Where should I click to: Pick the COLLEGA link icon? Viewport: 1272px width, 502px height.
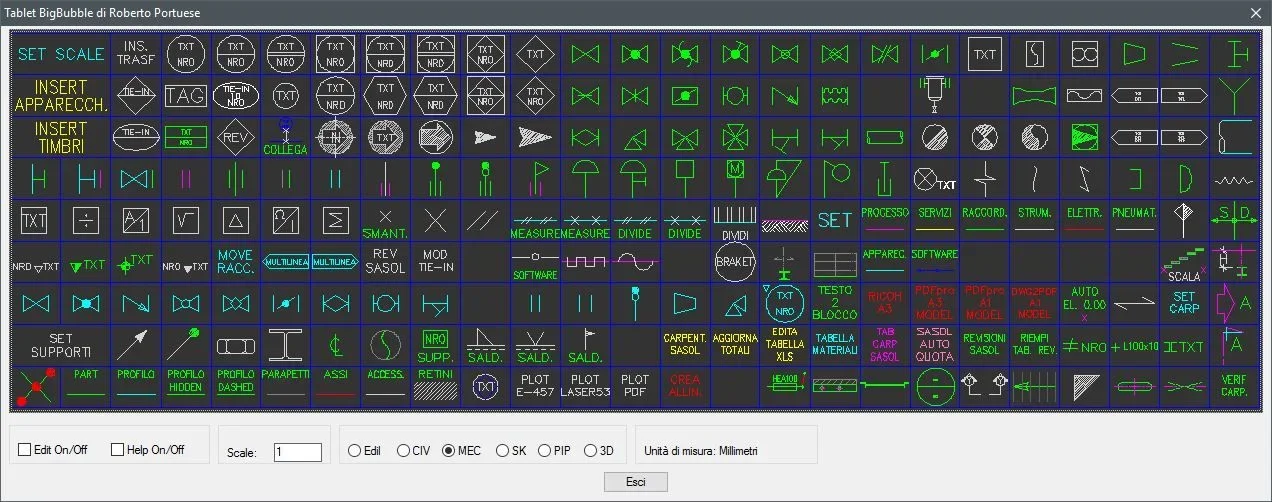pyautogui.click(x=286, y=138)
